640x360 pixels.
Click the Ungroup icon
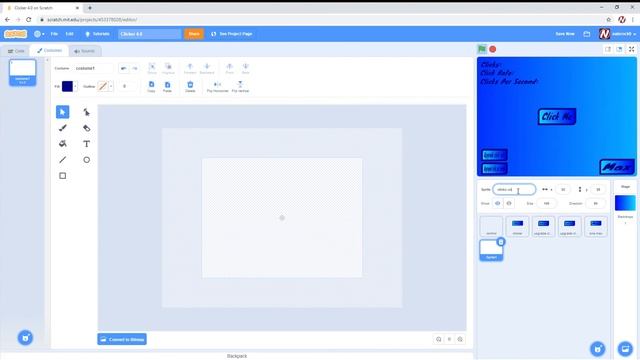[x=168, y=68]
